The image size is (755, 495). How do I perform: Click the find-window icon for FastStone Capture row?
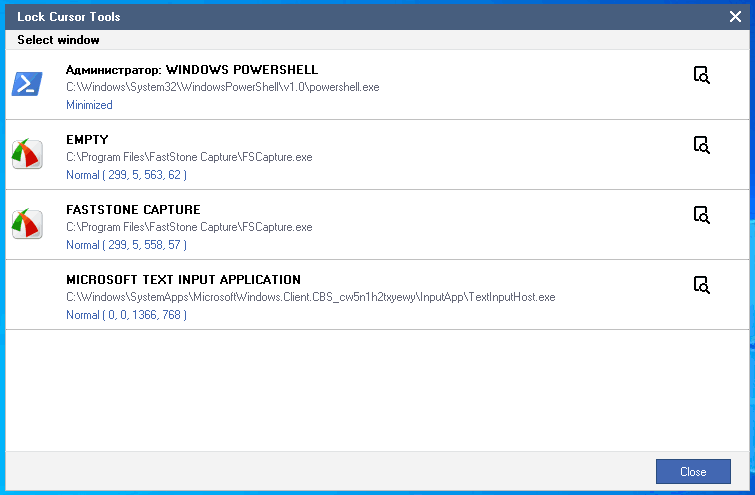702,215
